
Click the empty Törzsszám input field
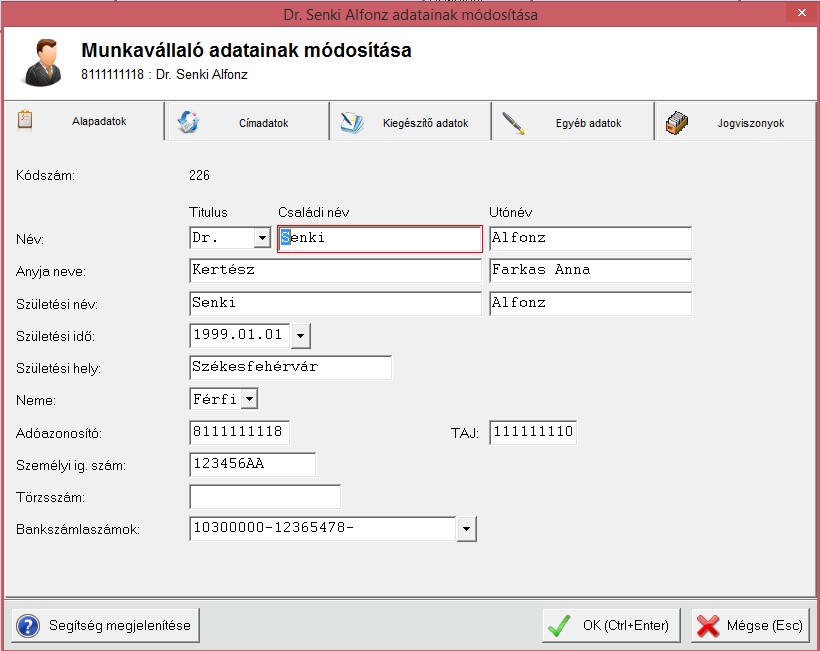(x=265, y=497)
